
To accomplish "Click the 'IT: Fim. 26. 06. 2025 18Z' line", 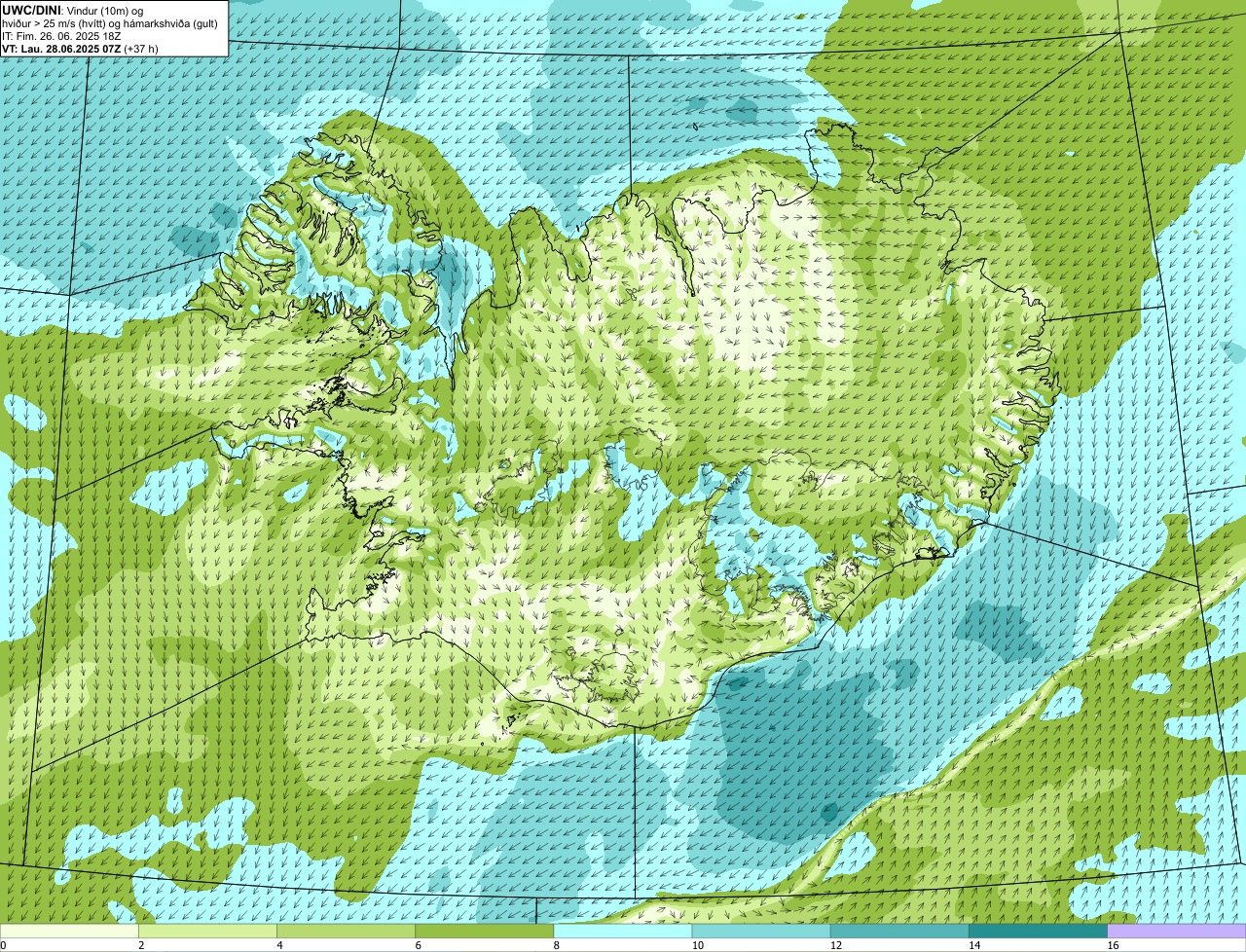I will coord(61,35).
